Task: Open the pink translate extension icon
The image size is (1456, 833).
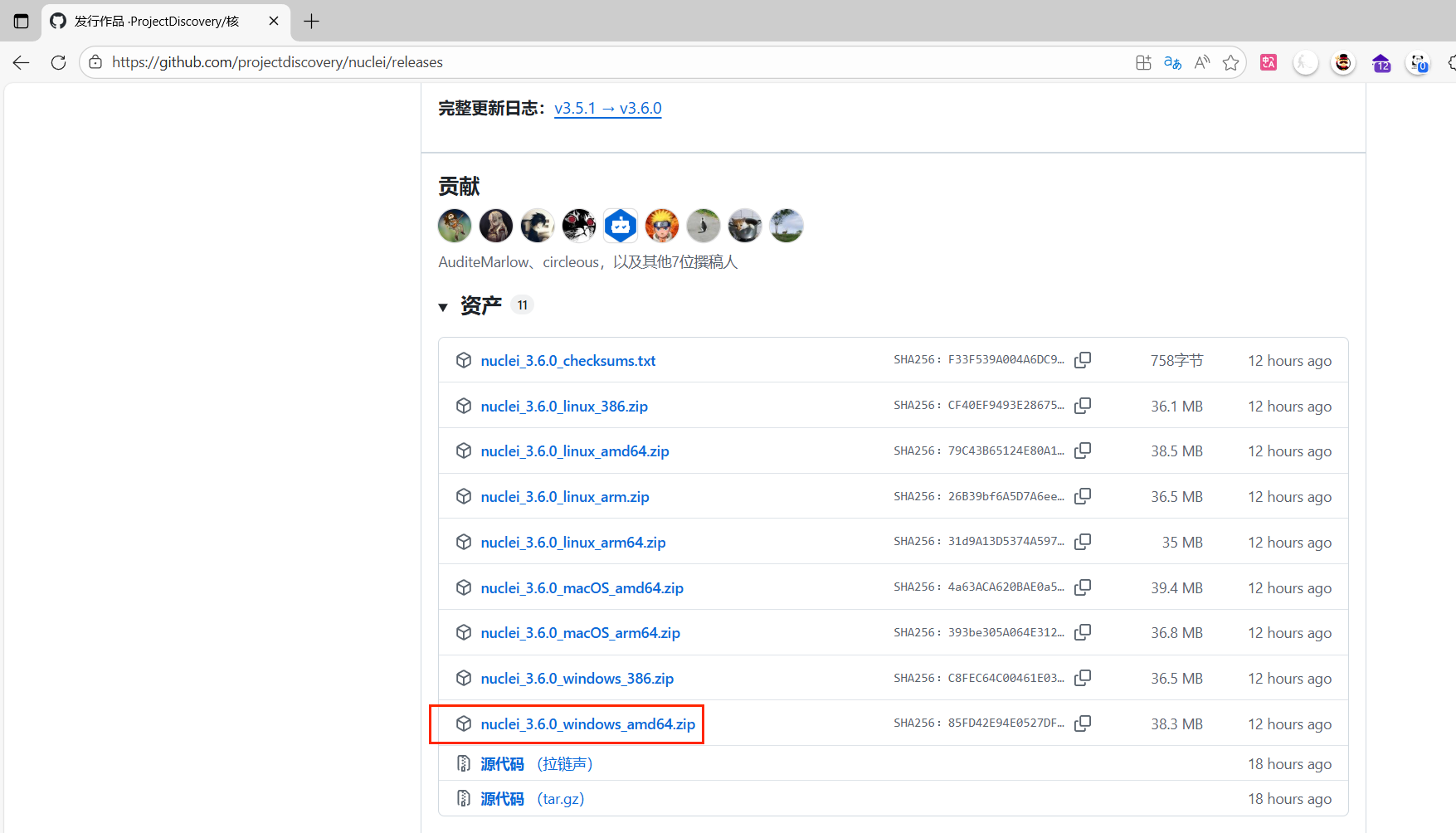Action: pyautogui.click(x=1269, y=62)
